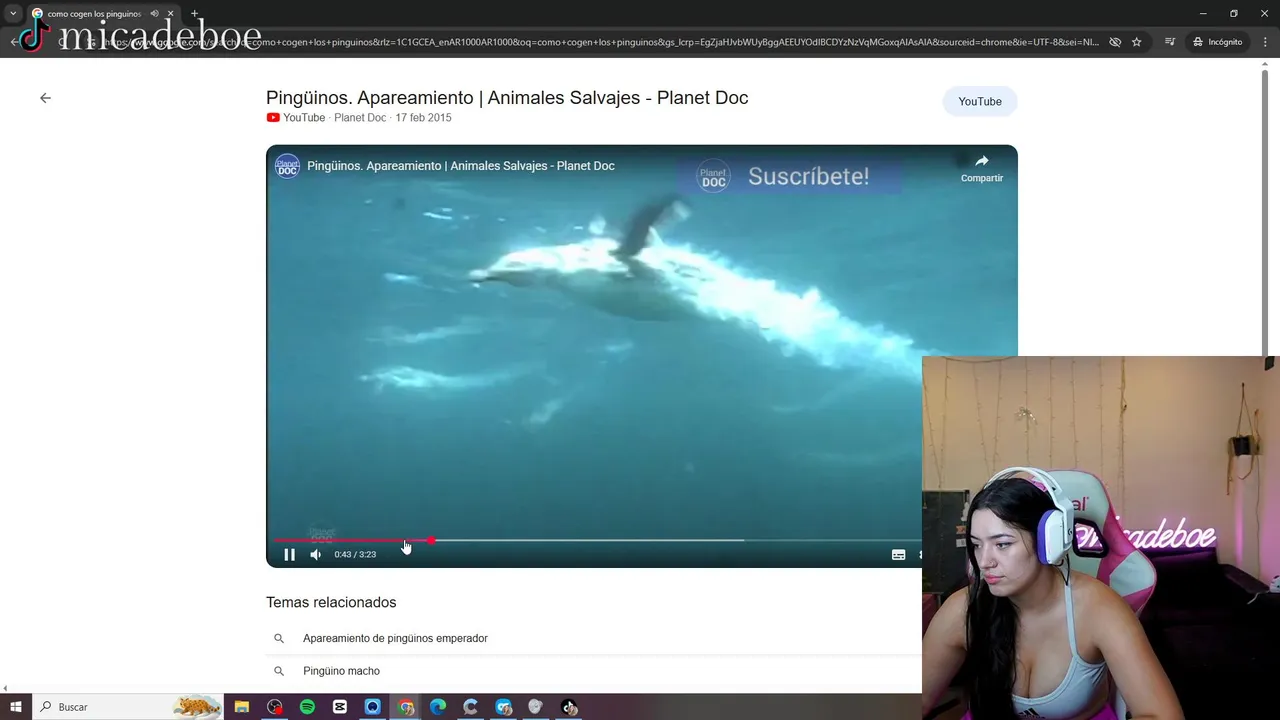
Task: Toggle video subtitles icon
Action: point(898,554)
